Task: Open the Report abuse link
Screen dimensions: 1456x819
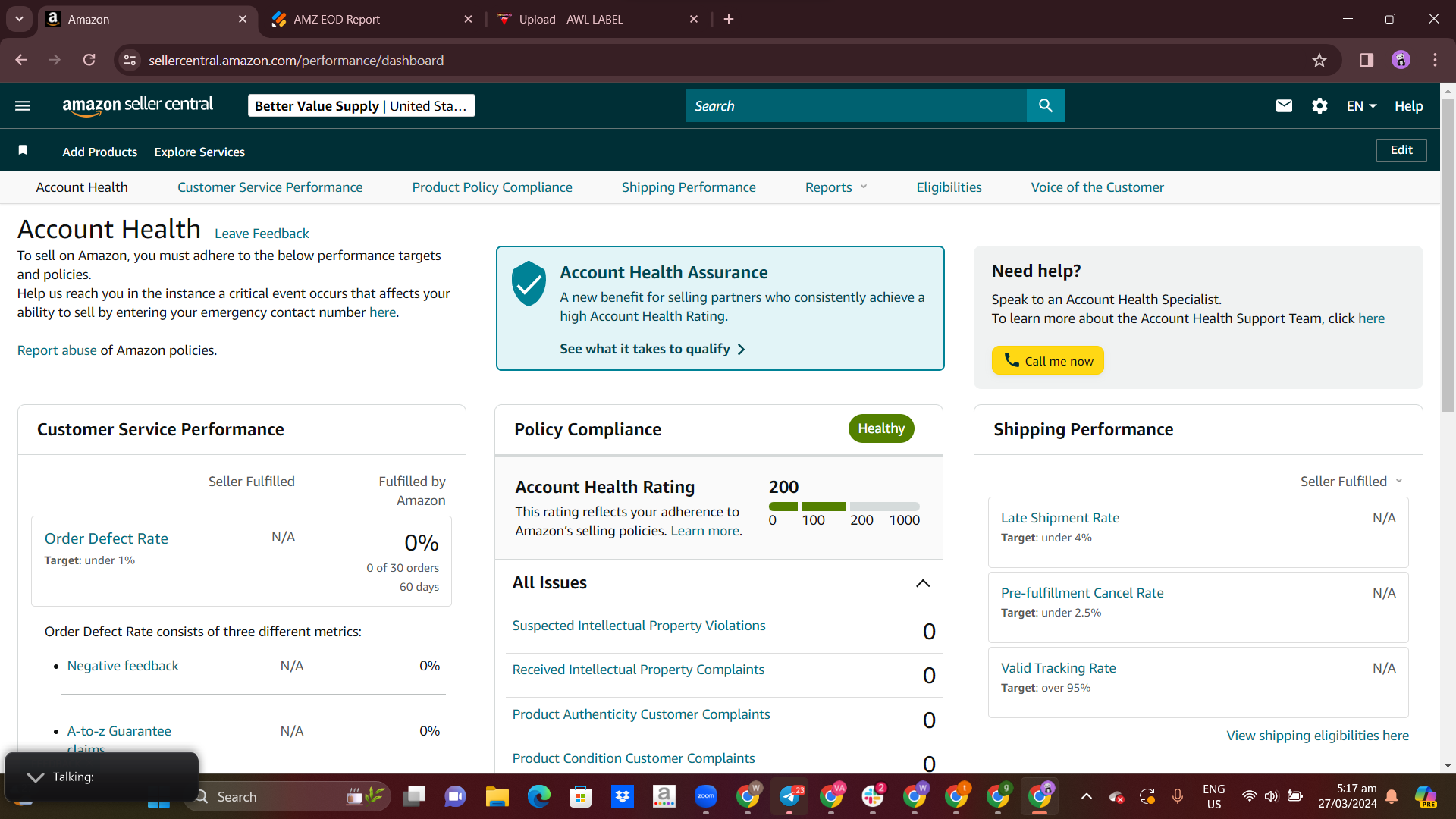Action: [57, 350]
